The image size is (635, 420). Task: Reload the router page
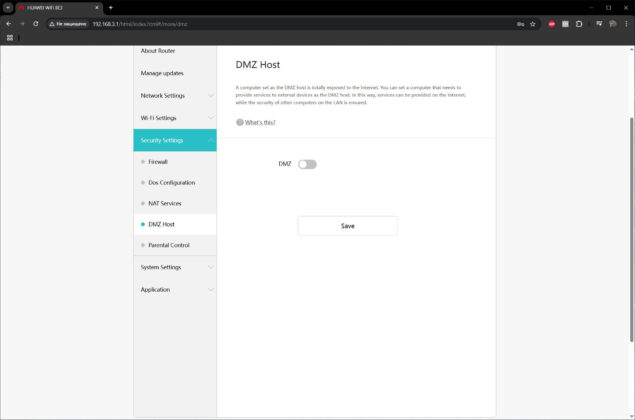[x=36, y=24]
